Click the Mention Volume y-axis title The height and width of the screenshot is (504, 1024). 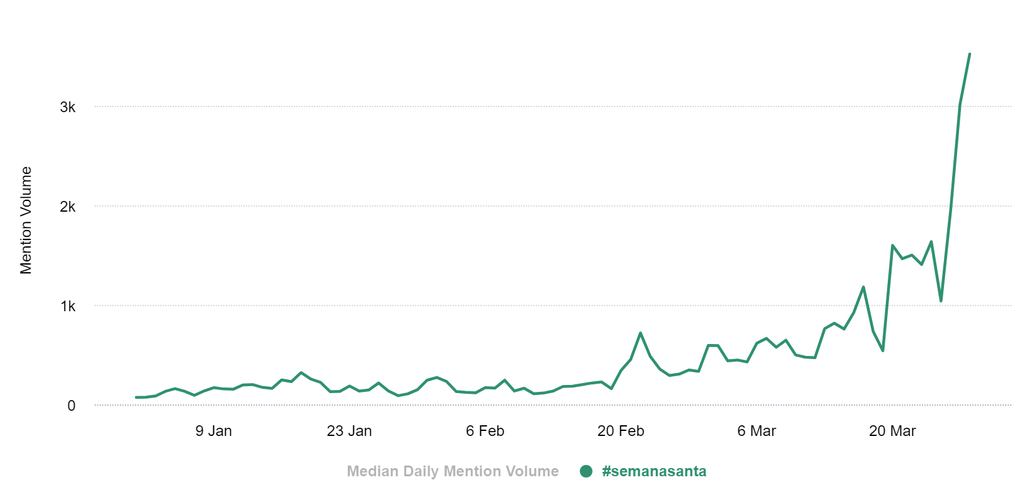tap(27, 220)
